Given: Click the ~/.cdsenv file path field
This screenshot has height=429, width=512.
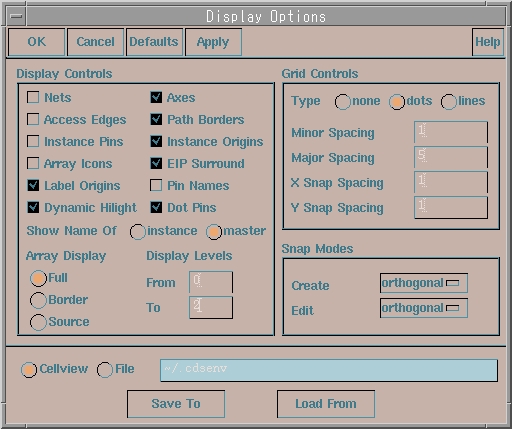Looking at the screenshot, I should tap(329, 370).
